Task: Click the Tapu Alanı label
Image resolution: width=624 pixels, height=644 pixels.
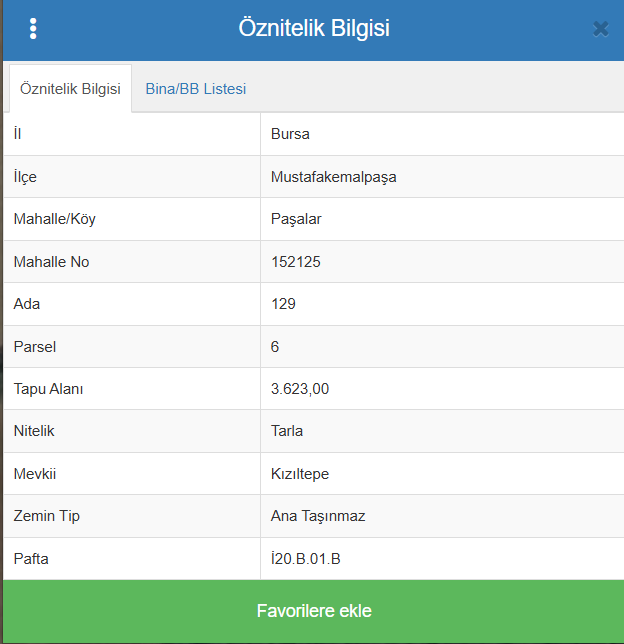Action: pyautogui.click(x=48, y=389)
